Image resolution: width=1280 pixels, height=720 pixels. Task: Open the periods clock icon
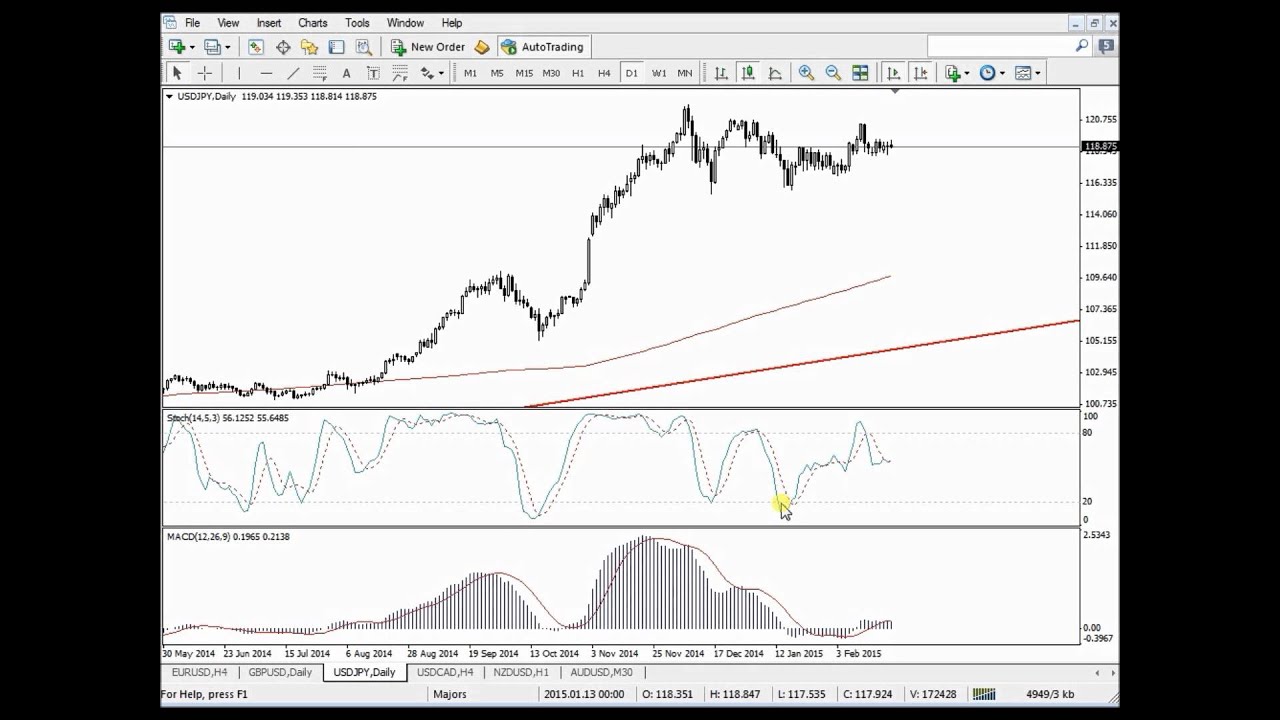tap(987, 73)
